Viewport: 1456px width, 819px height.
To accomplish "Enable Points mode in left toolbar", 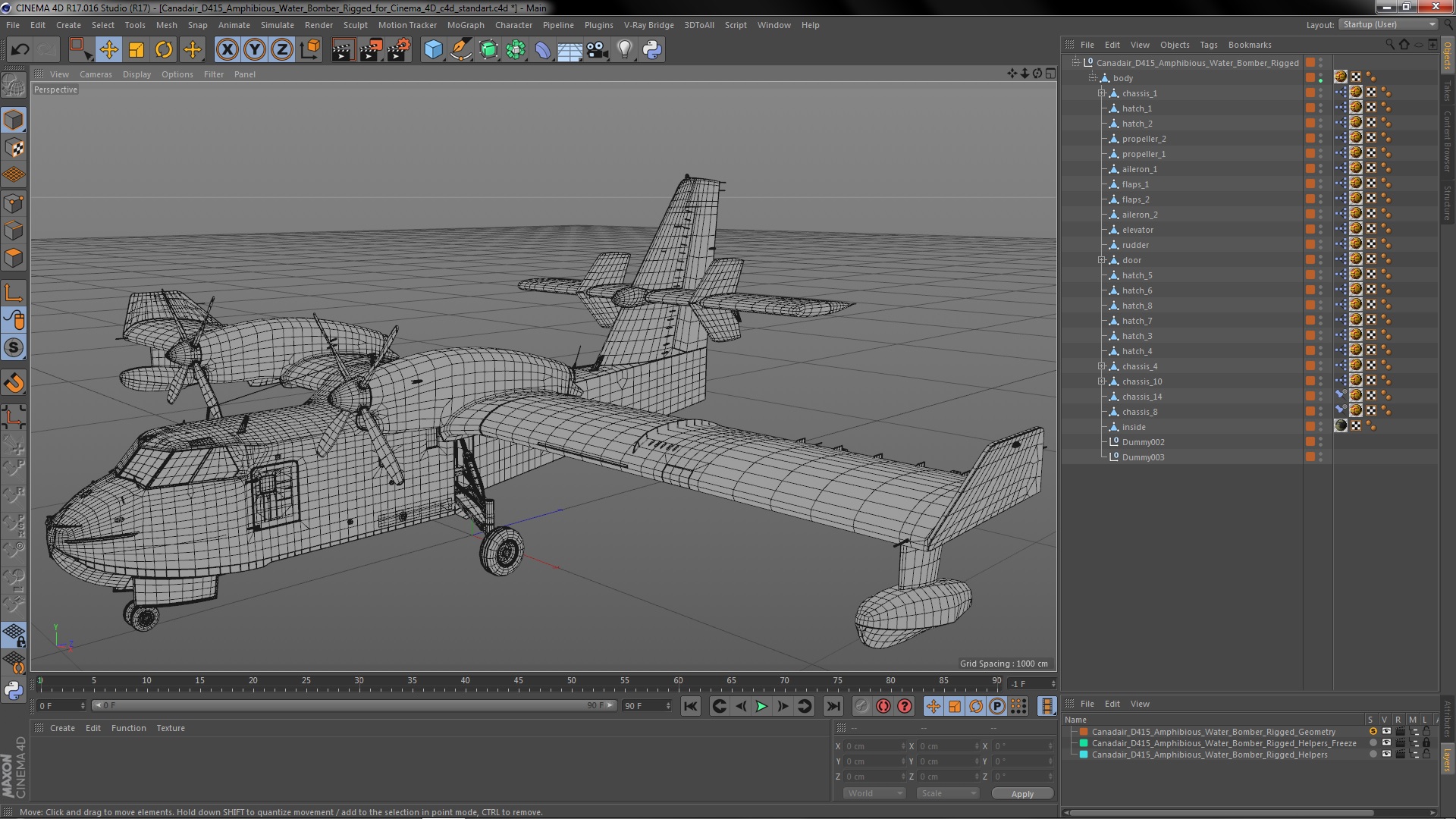I will click(x=14, y=203).
